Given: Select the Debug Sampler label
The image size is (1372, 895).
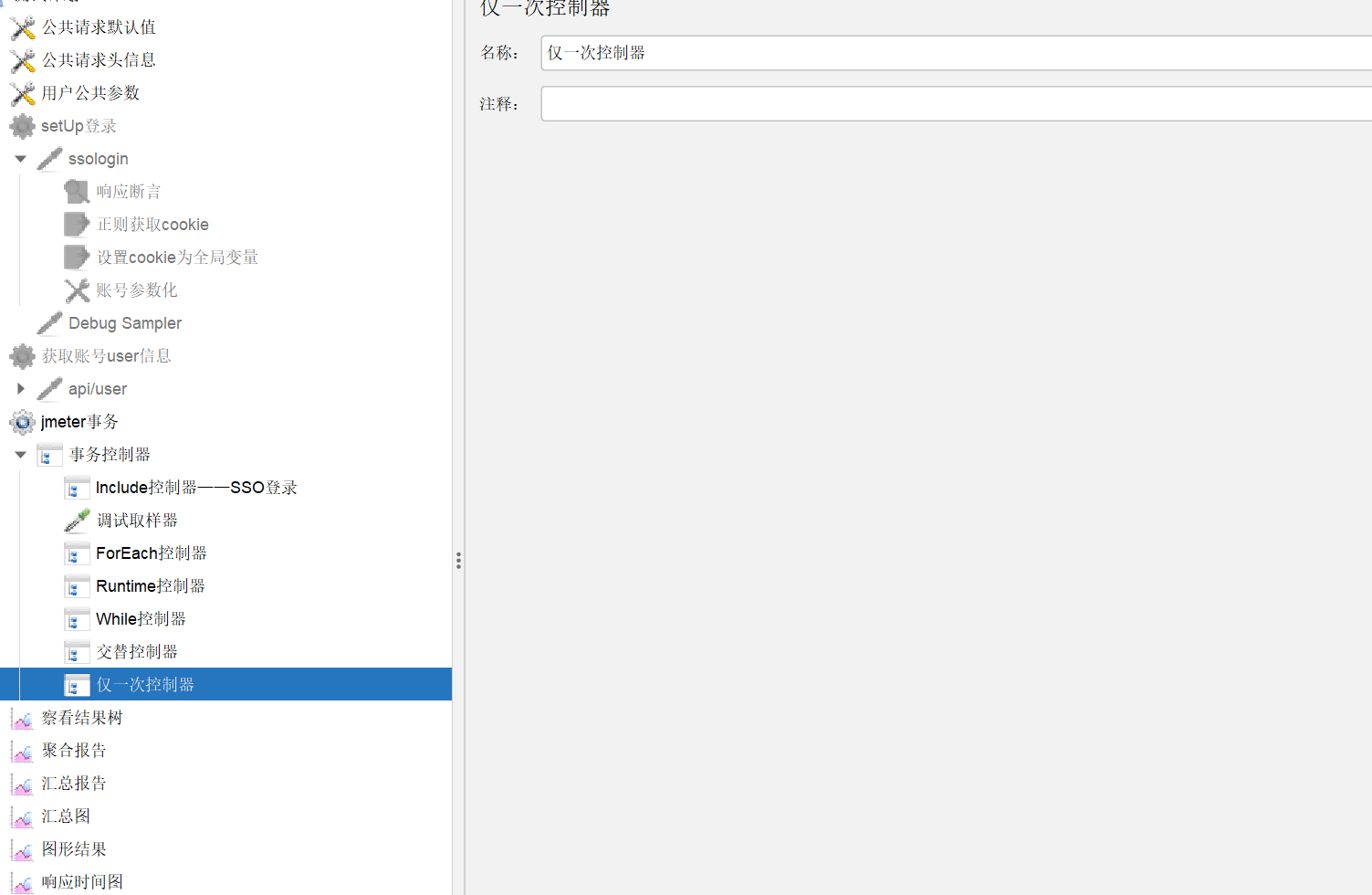Looking at the screenshot, I should pyautogui.click(x=125, y=323).
